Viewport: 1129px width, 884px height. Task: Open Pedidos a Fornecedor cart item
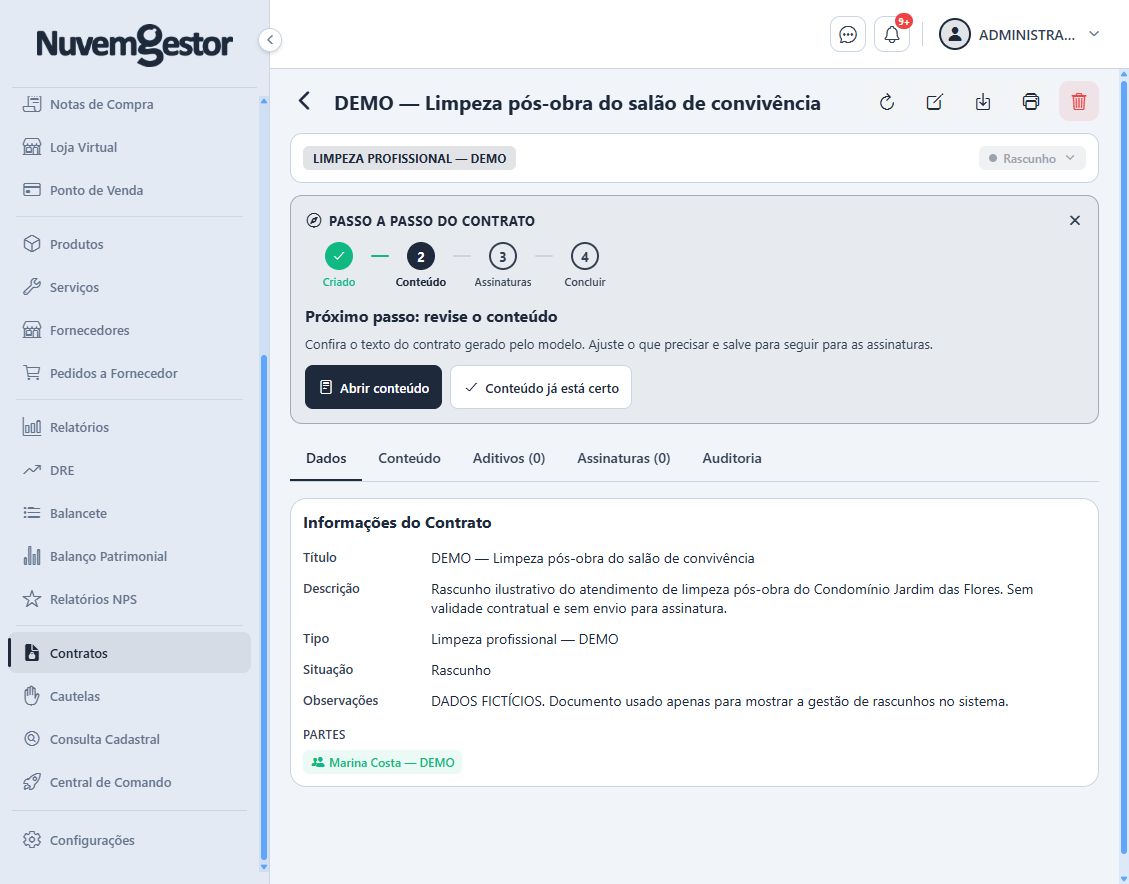pos(130,374)
